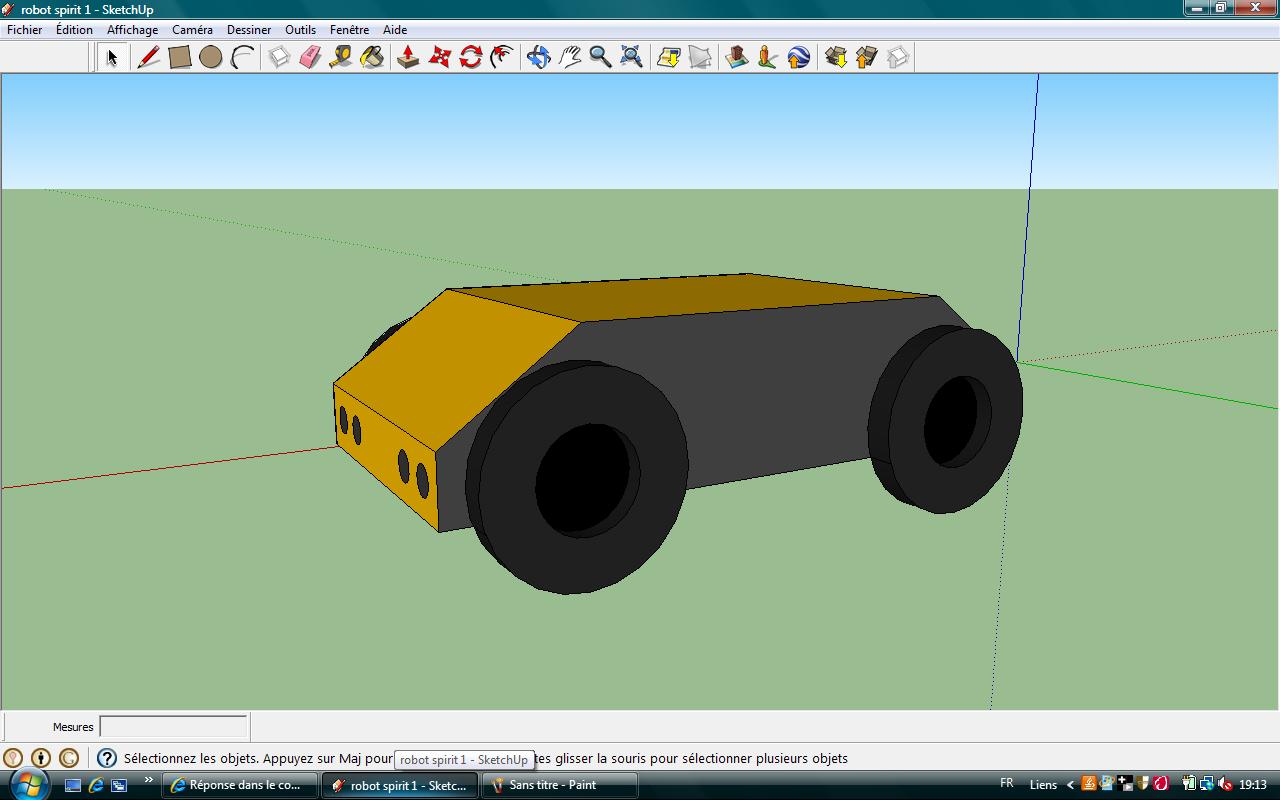Image resolution: width=1280 pixels, height=800 pixels.
Task: Click the Place Model icon
Action: [737, 57]
